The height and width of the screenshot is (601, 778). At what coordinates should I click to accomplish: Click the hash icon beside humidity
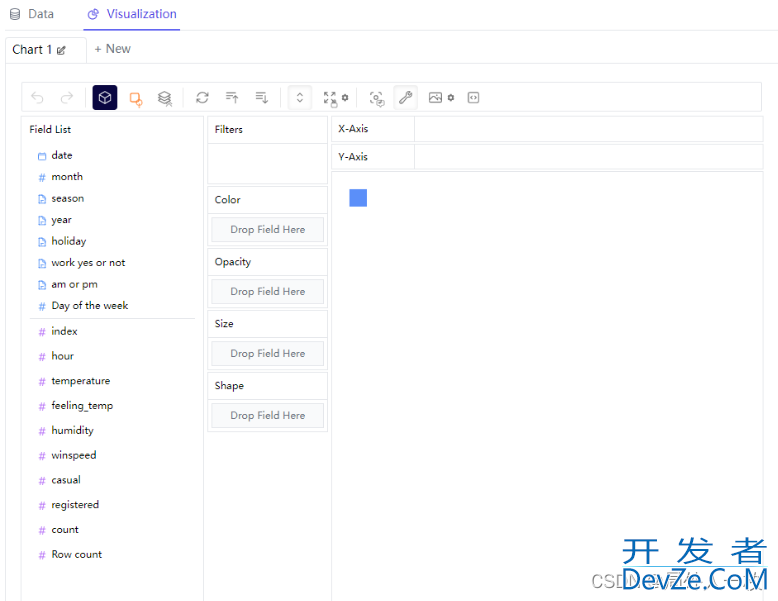(x=42, y=431)
